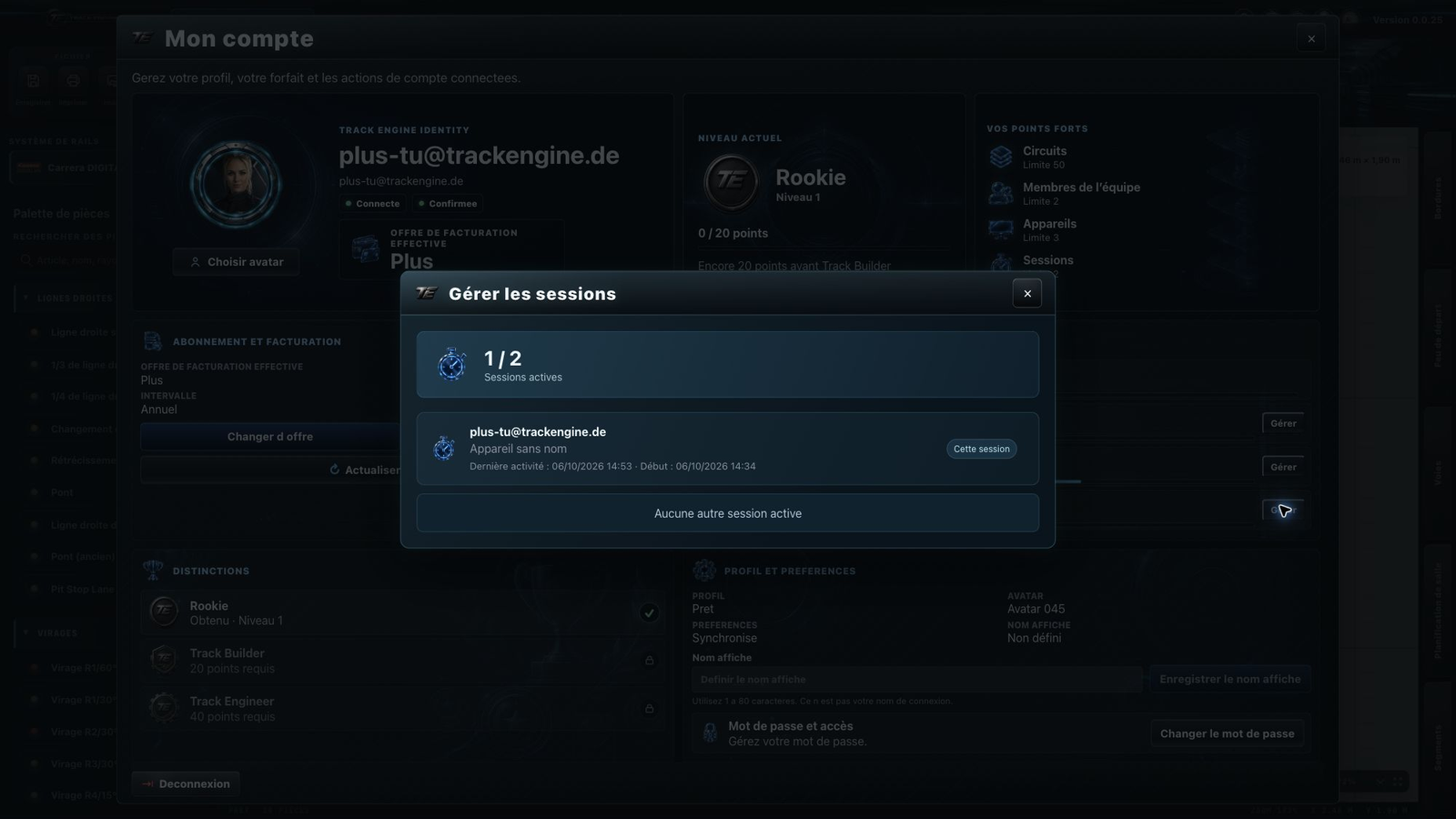Click the topmost Gérer button
Screen dimensions: 1456x819
coord(1283,423)
